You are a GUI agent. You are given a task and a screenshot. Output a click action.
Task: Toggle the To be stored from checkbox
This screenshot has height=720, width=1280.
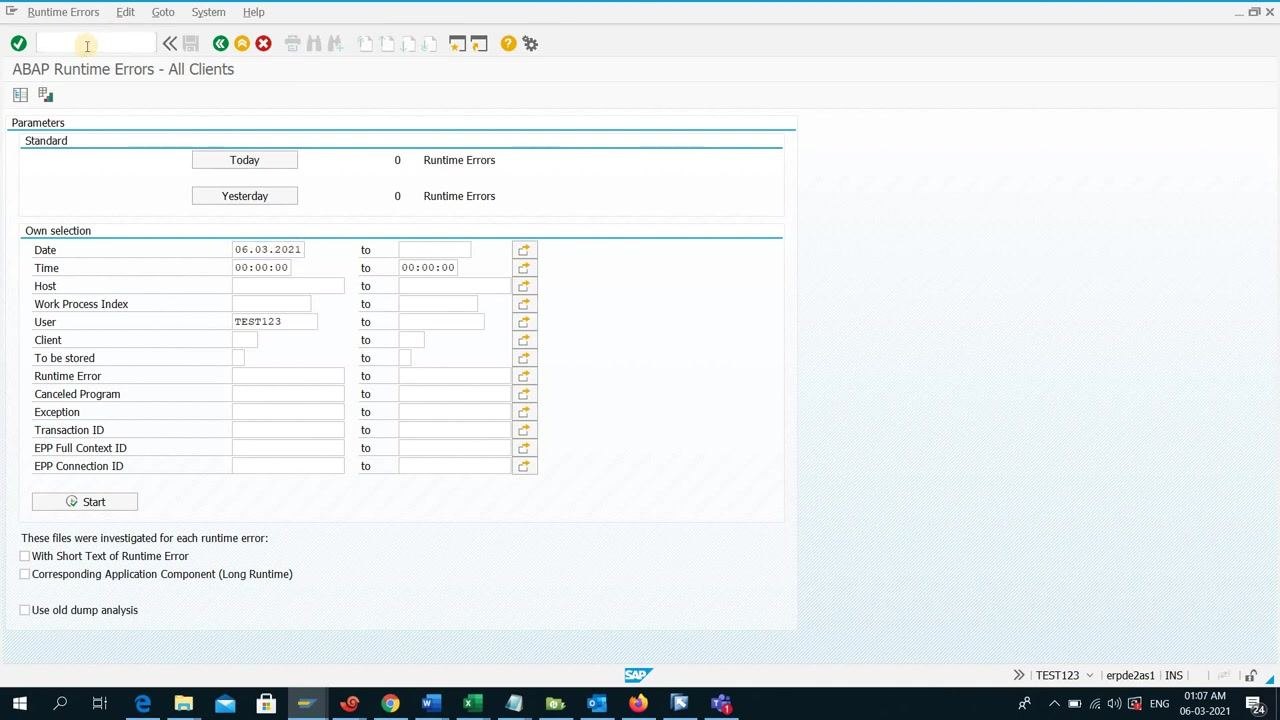point(238,358)
